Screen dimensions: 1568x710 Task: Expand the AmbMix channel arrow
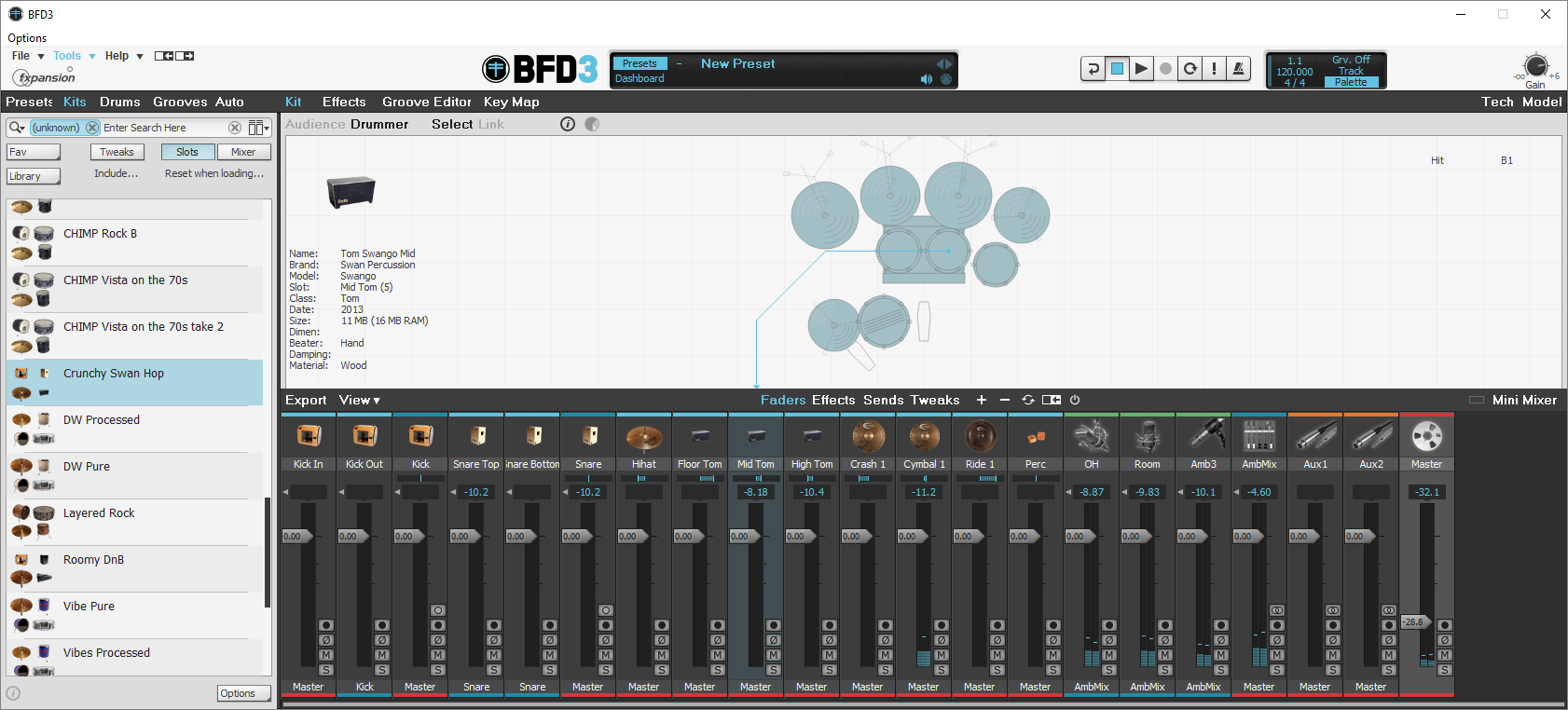point(1238,492)
